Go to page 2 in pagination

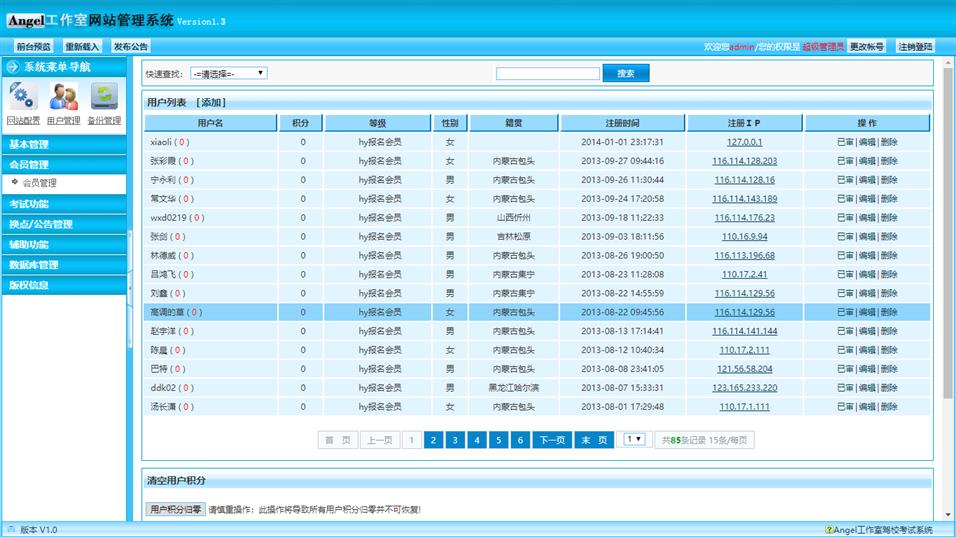tap(433, 440)
